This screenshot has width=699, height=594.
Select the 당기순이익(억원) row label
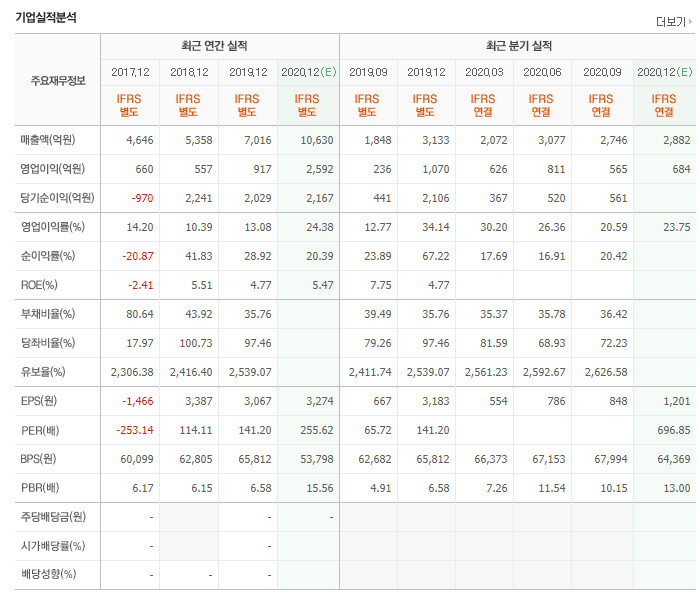tap(58, 198)
